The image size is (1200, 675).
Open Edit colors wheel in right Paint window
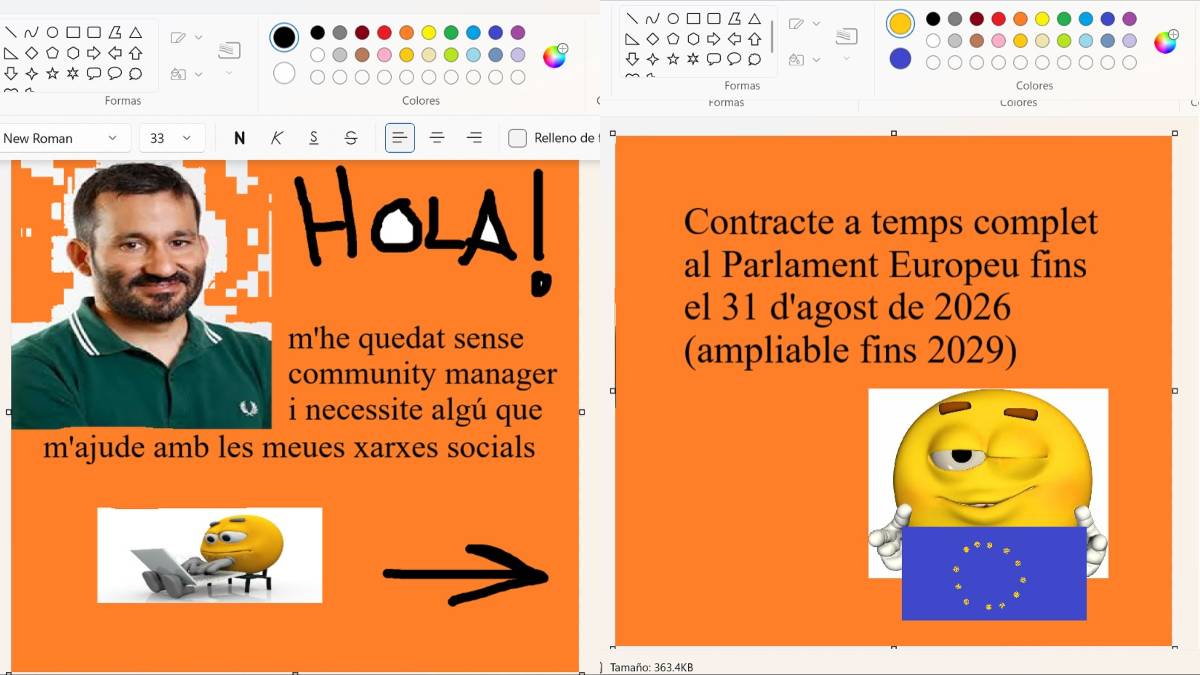pyautogui.click(x=1166, y=42)
